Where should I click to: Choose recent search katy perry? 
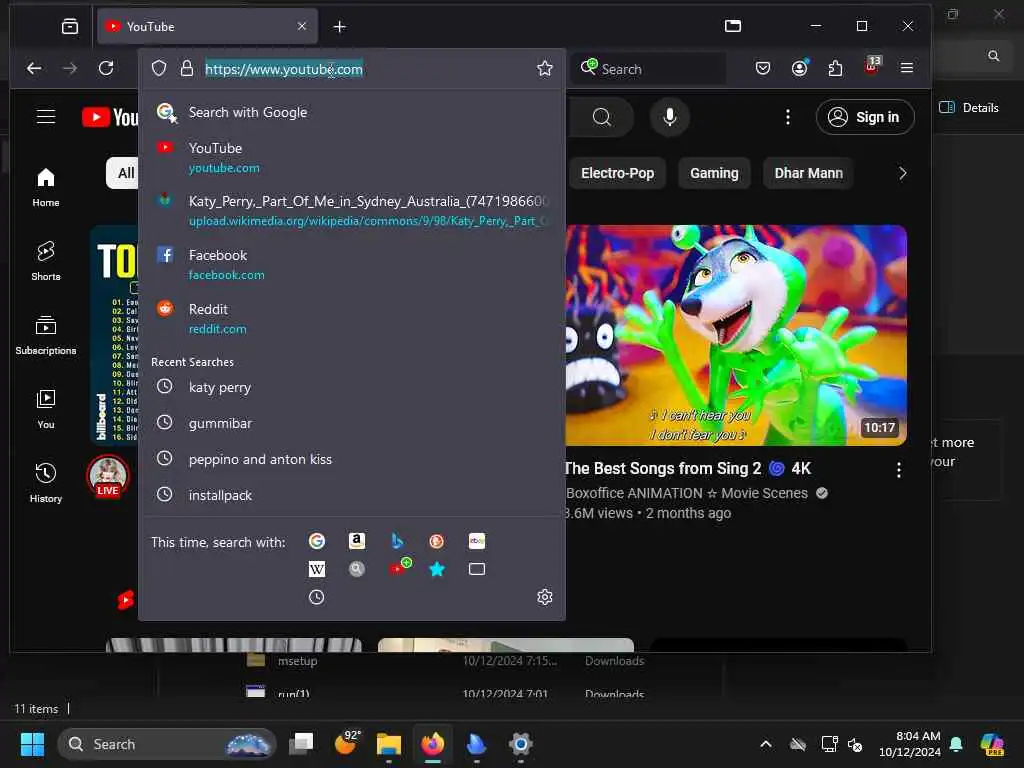click(x=353, y=387)
